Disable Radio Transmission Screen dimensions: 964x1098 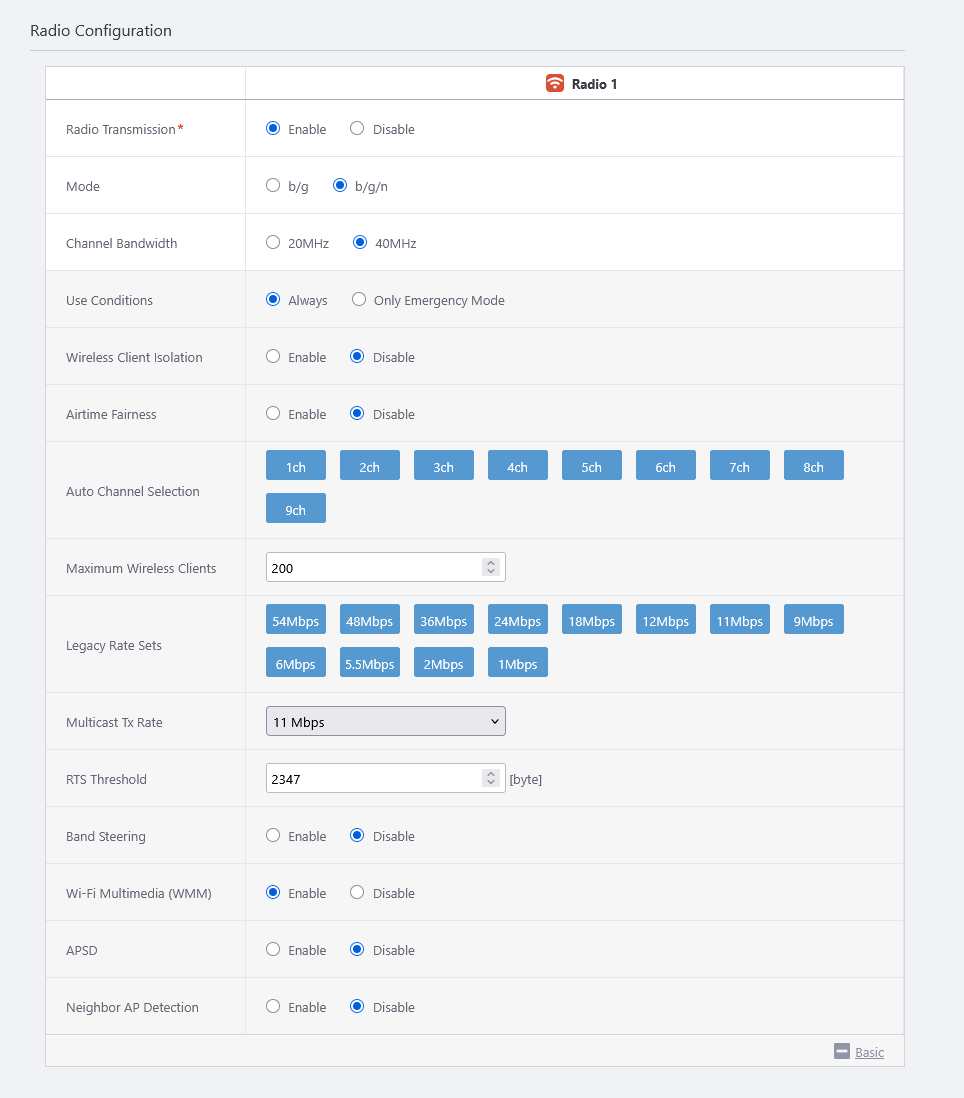[357, 129]
